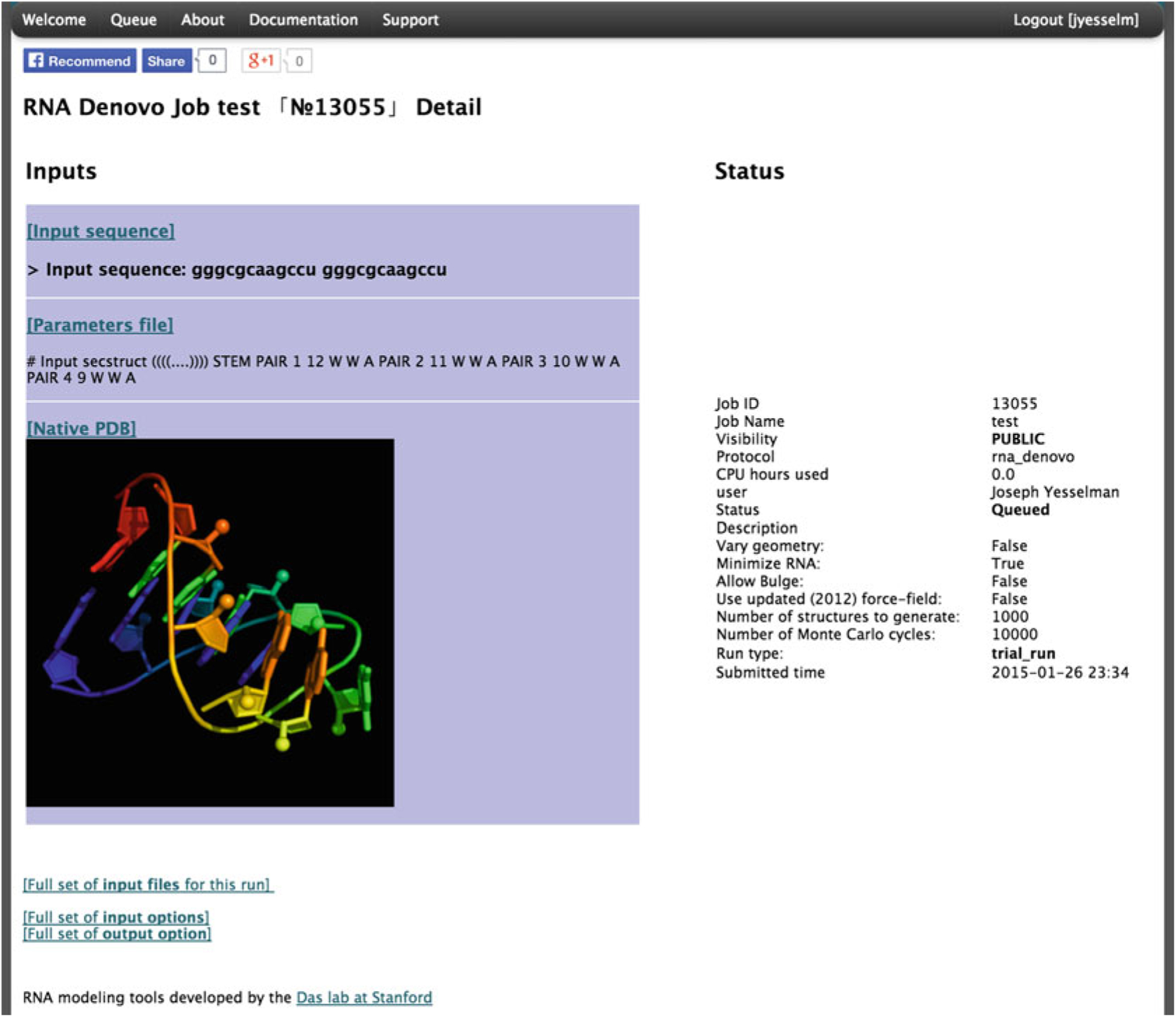Click Monte Carlo cycles value 10000
1176x1017 pixels.
pyautogui.click(x=1014, y=635)
